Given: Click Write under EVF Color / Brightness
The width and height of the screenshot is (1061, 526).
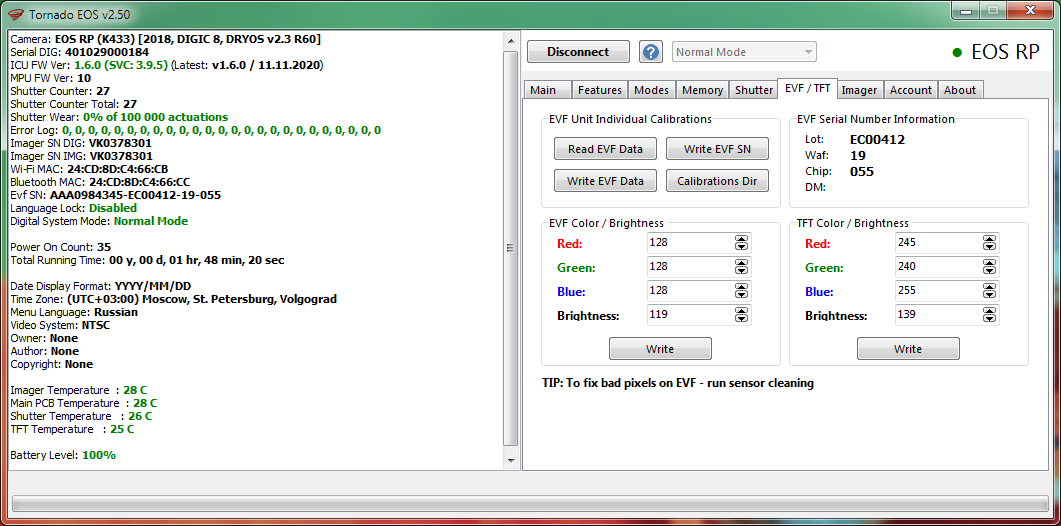Looking at the screenshot, I should [660, 349].
